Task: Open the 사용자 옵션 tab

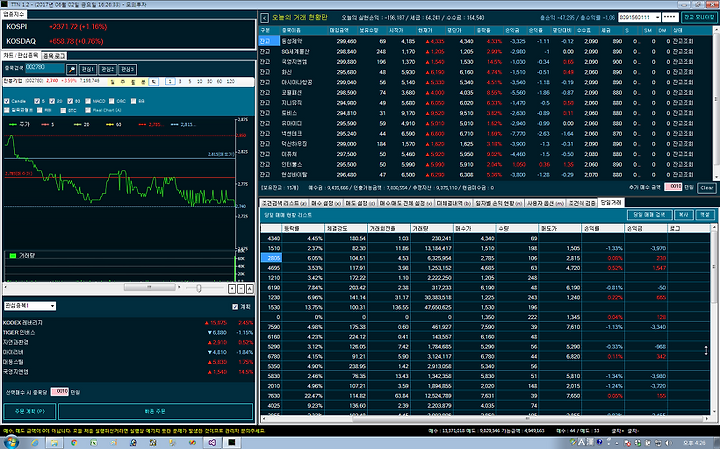Action: click(x=546, y=203)
